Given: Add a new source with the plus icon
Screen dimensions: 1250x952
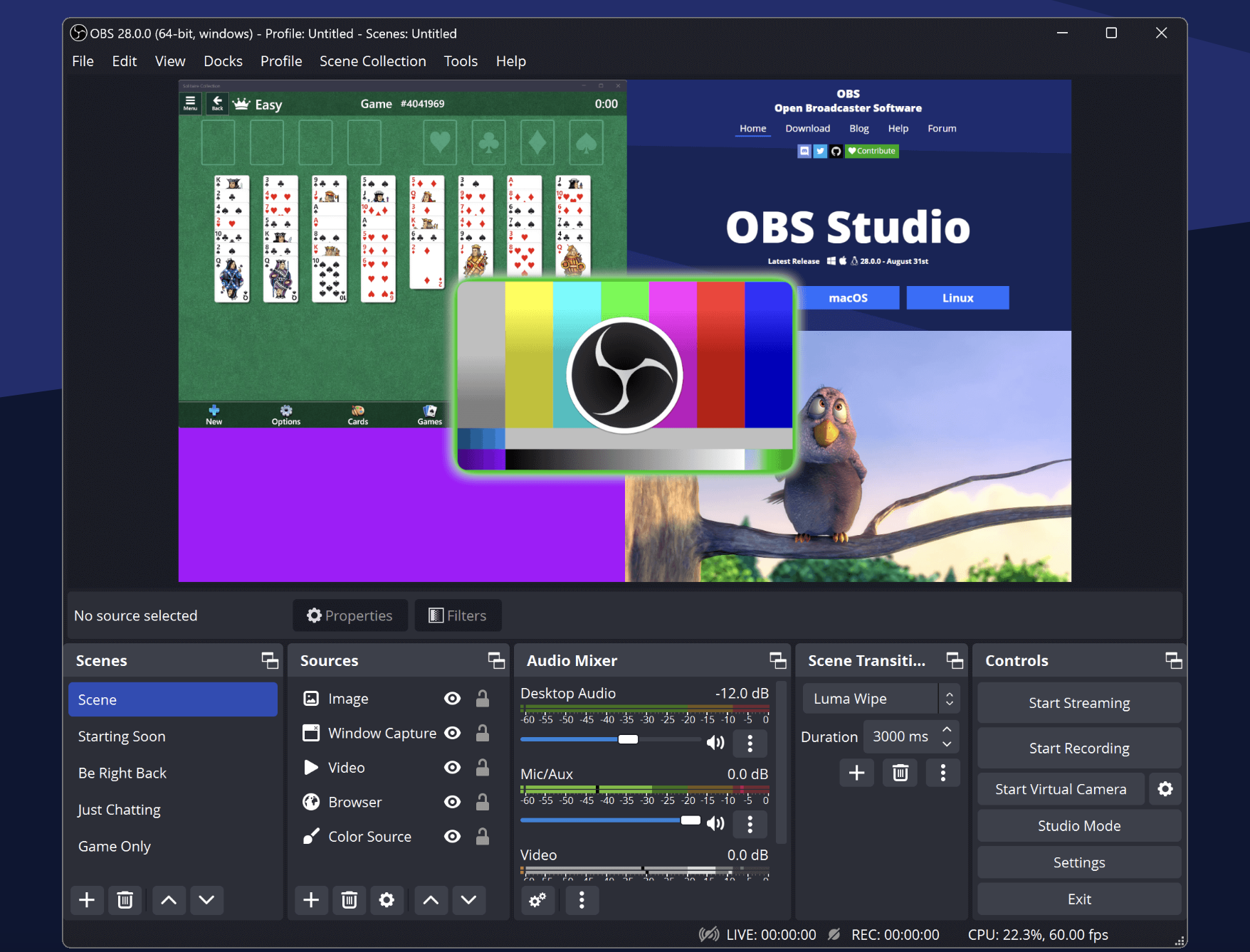Looking at the screenshot, I should (x=311, y=900).
